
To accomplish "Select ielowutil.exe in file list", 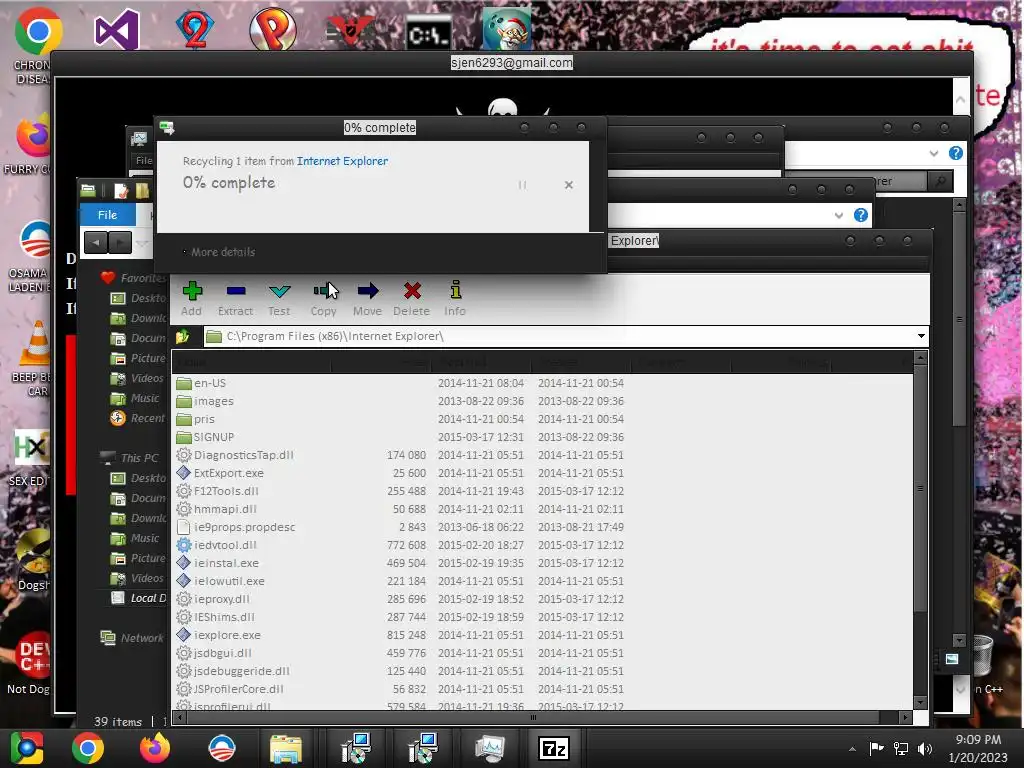I will pos(229,581).
